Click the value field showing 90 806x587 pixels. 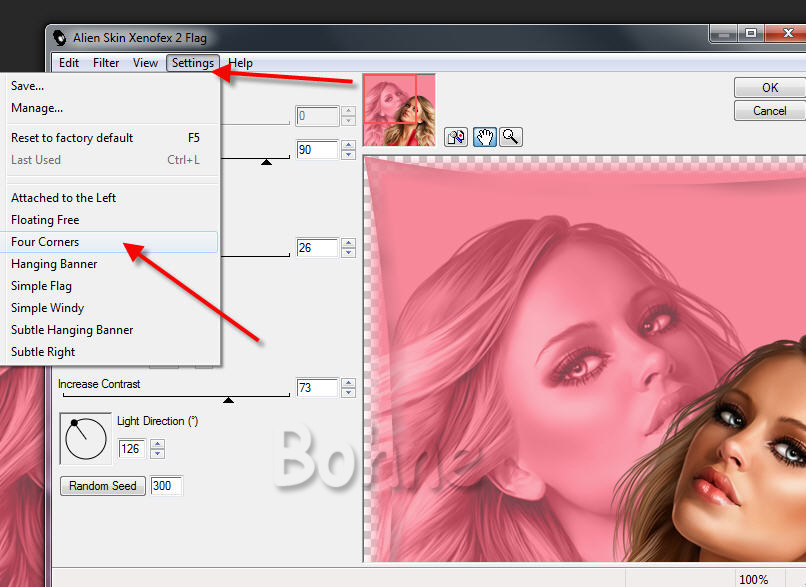[317, 150]
